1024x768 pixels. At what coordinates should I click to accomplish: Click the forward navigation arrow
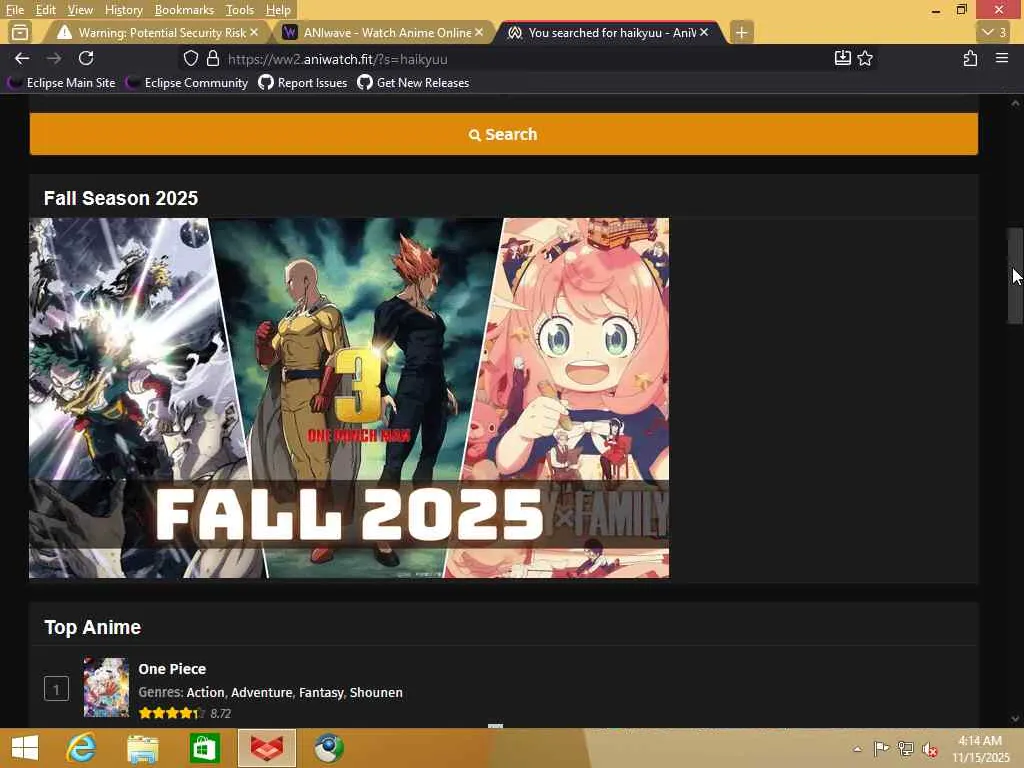(x=54, y=59)
